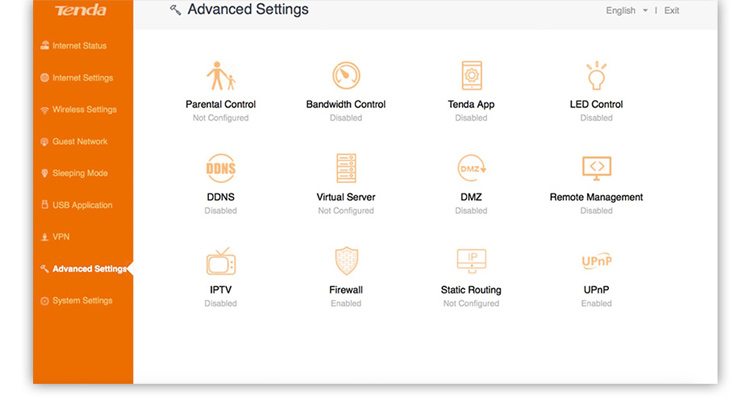750x417 pixels.
Task: Click the DDNS text label
Action: pyautogui.click(x=221, y=197)
